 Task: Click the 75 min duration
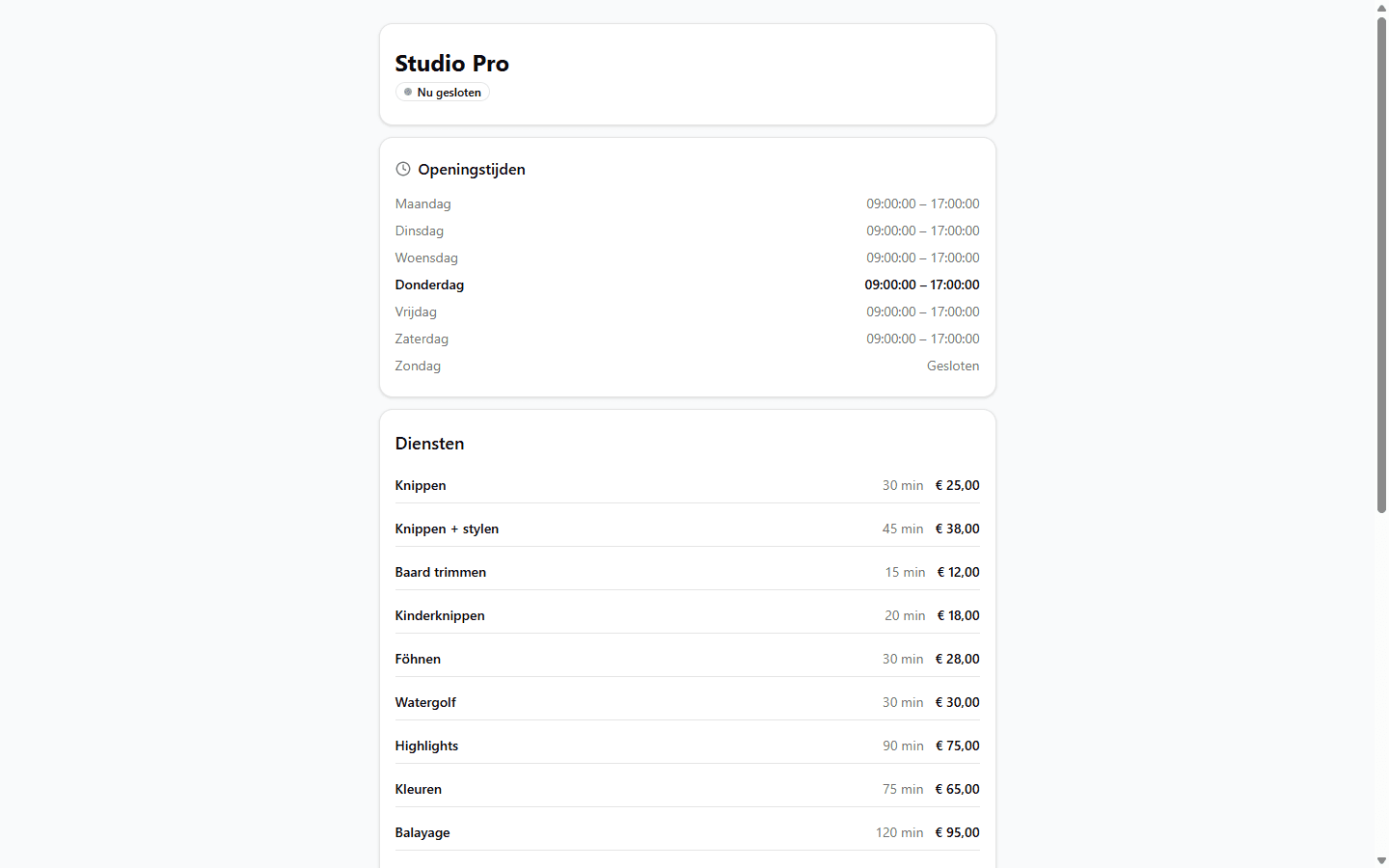click(x=903, y=789)
